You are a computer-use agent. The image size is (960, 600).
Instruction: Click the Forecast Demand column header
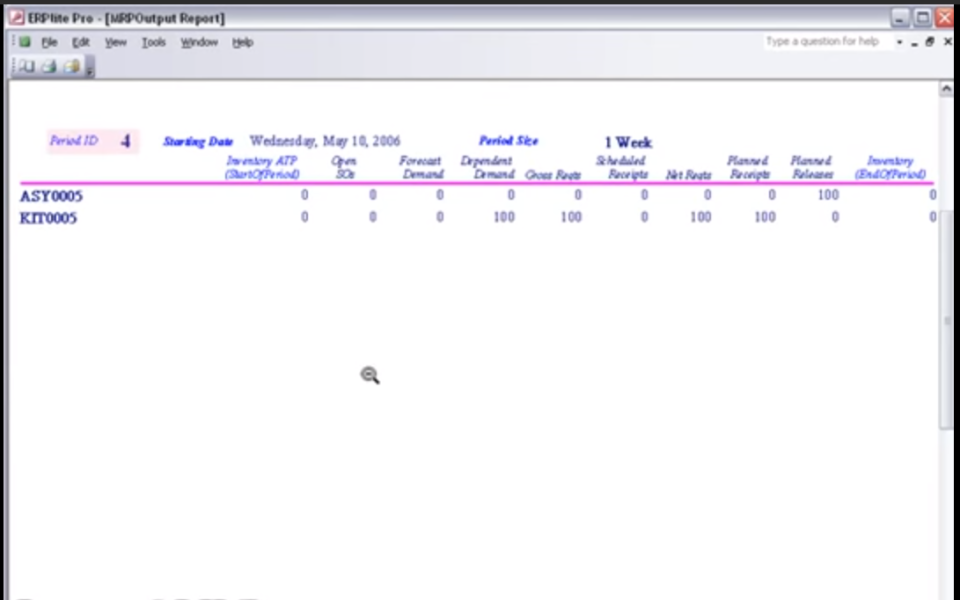[x=421, y=168]
